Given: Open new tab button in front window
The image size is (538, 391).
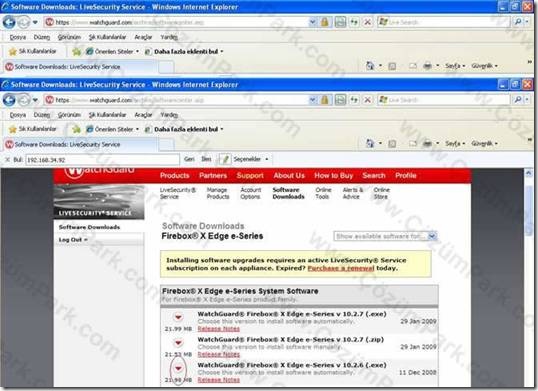Looking at the screenshot, I should point(166,145).
